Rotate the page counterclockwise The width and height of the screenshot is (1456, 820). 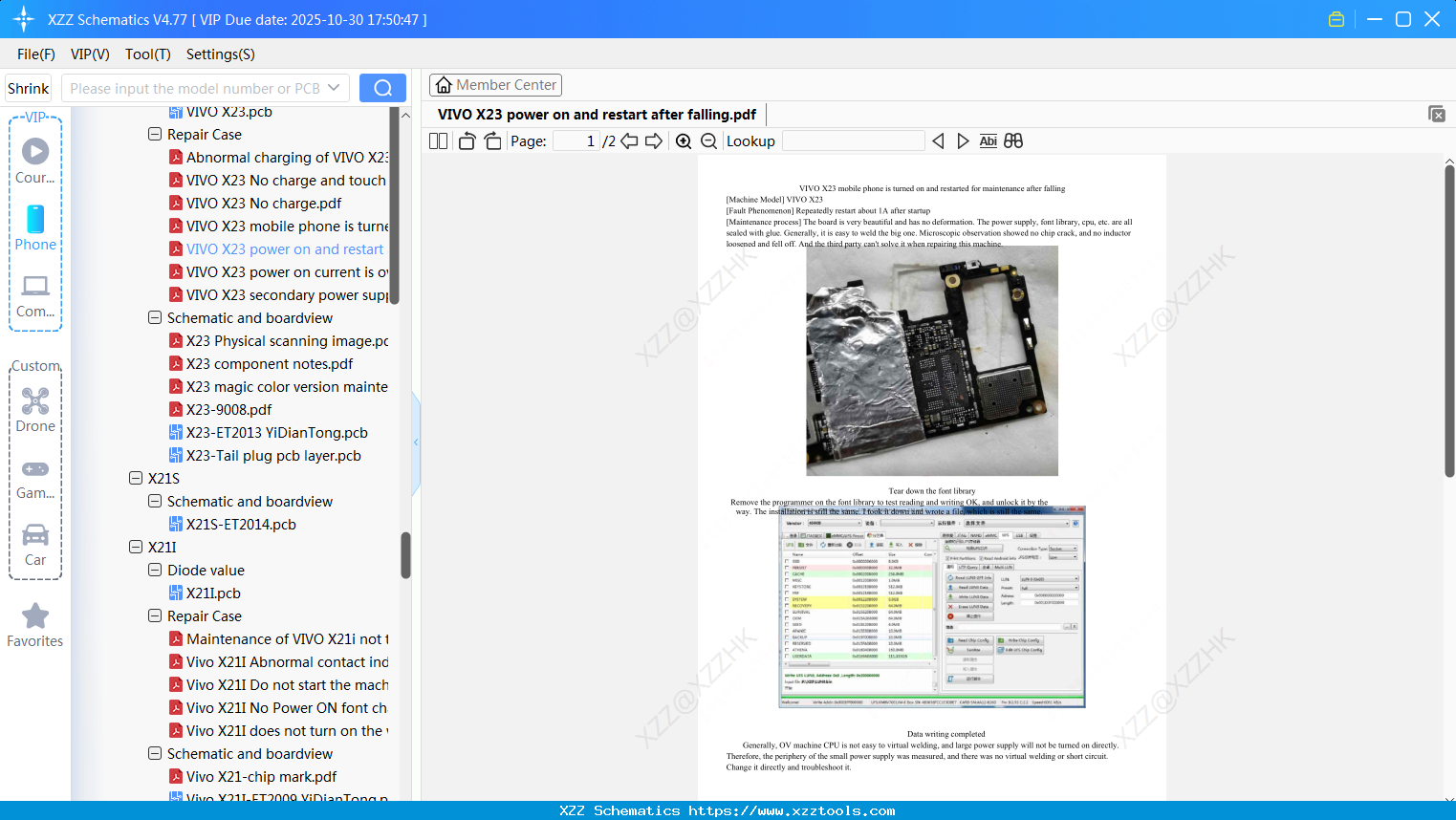pos(467,141)
